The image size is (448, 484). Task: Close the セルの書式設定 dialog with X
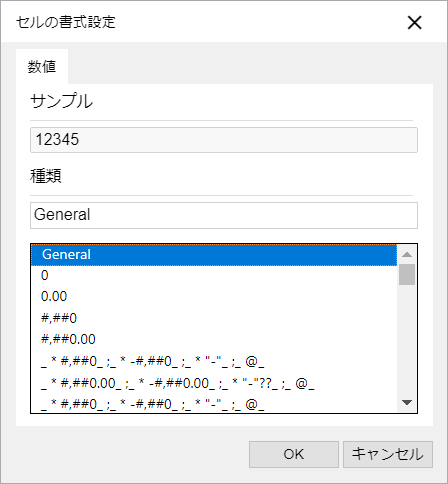pyautogui.click(x=414, y=23)
